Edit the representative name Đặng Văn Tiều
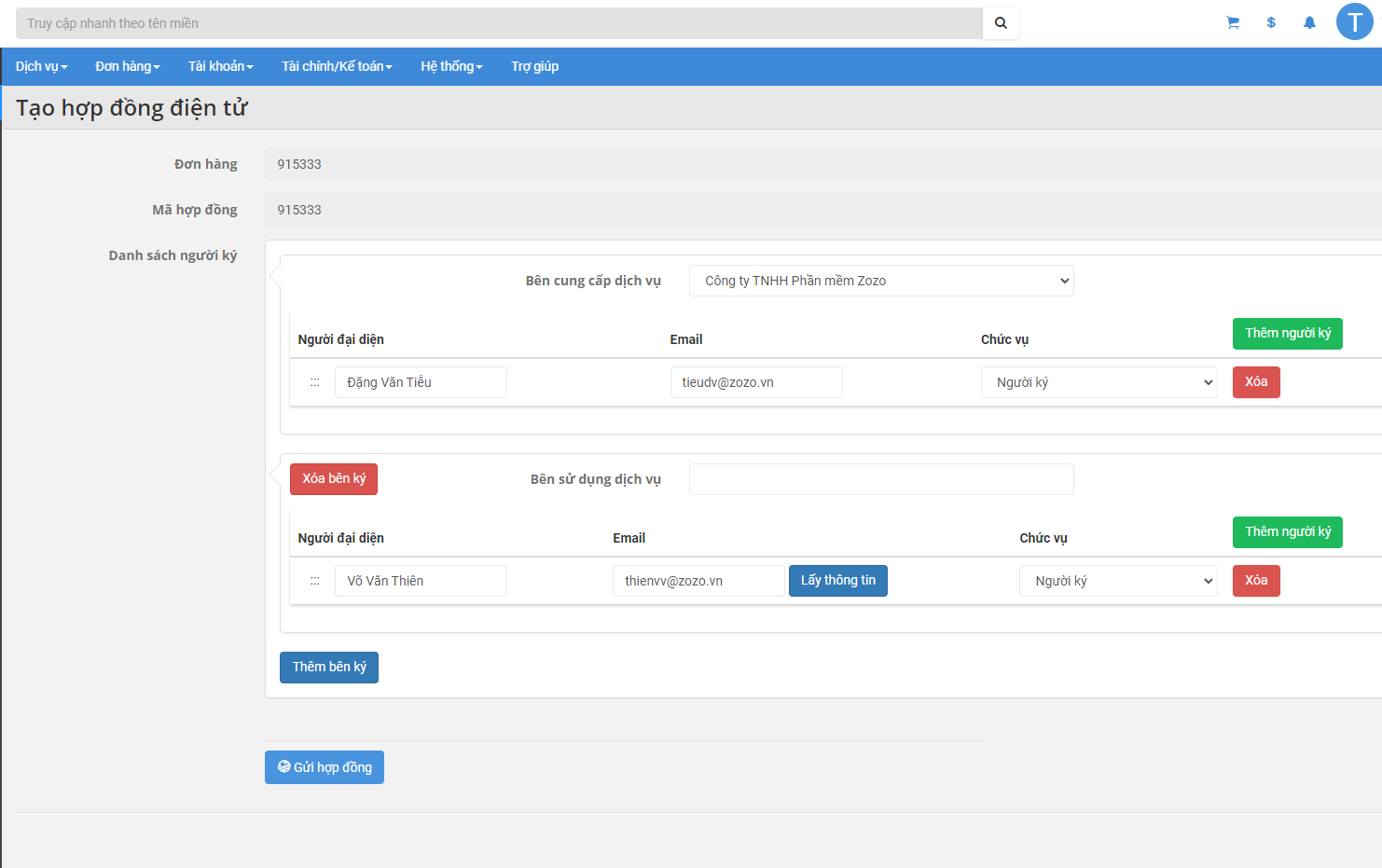The image size is (1382, 868). [x=421, y=382]
